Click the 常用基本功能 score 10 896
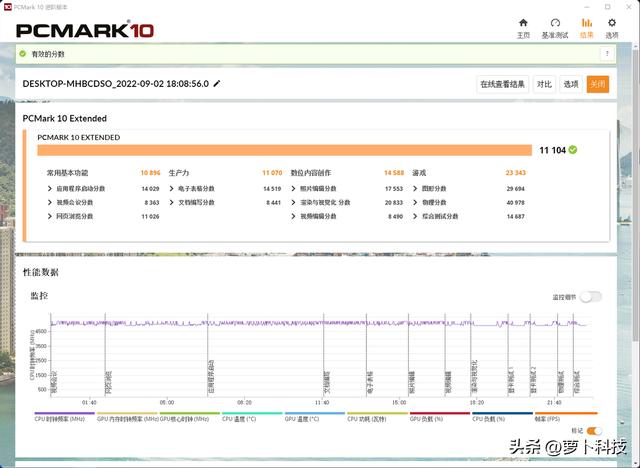The image size is (640, 468). pyautogui.click(x=150, y=173)
